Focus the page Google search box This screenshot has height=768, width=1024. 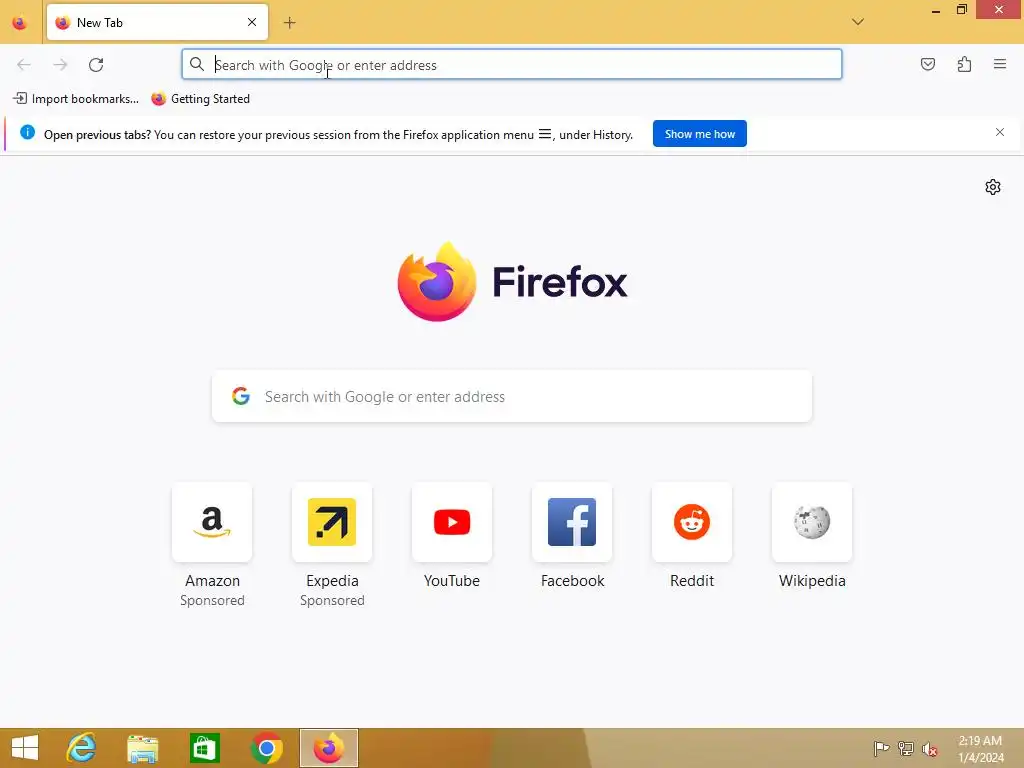[x=511, y=396]
